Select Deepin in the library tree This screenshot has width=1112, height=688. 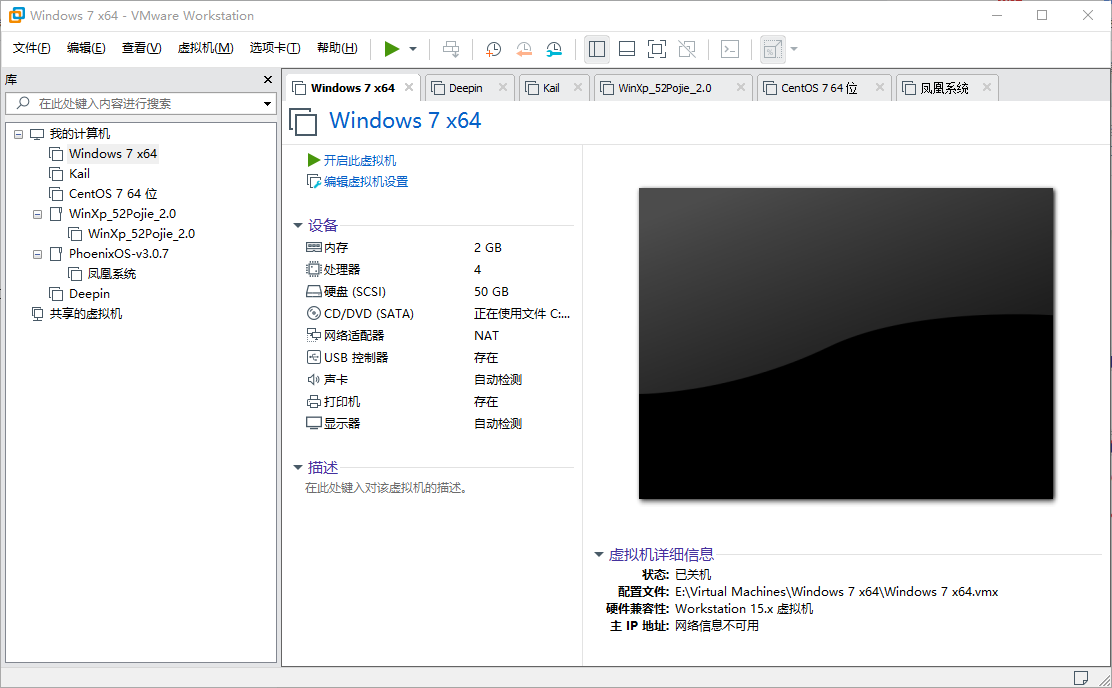pyautogui.click(x=89, y=294)
